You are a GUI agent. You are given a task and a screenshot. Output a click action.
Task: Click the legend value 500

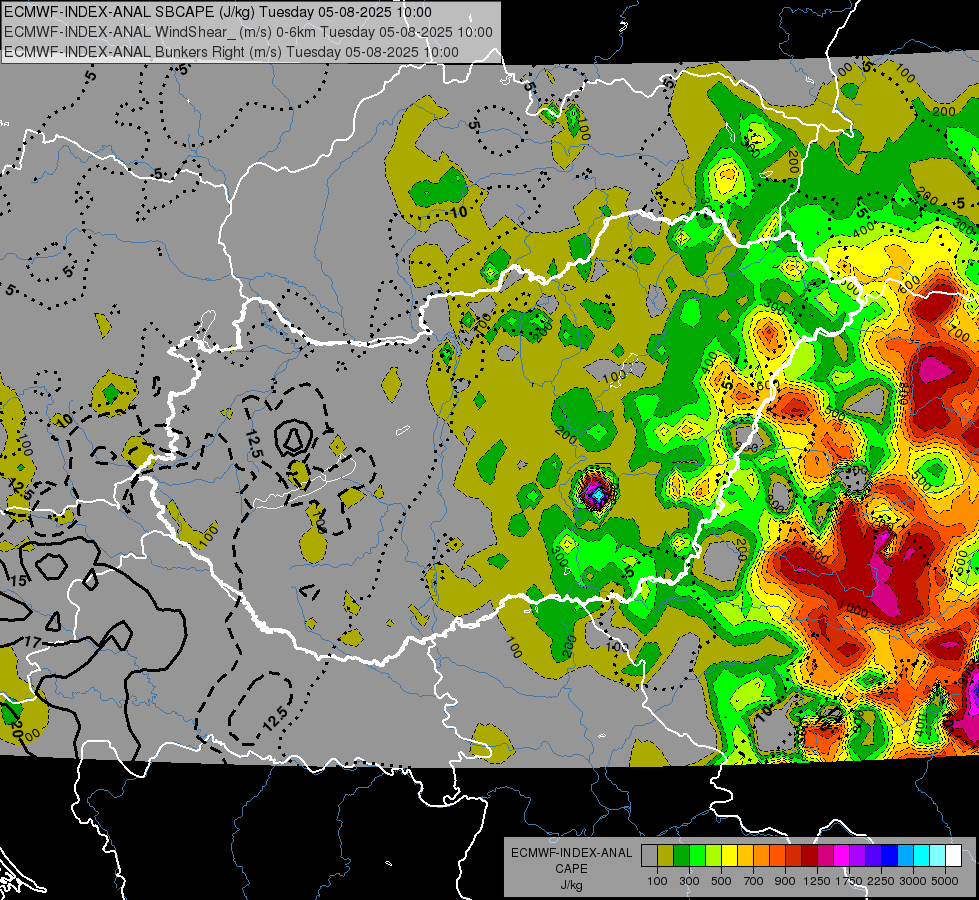point(721,881)
